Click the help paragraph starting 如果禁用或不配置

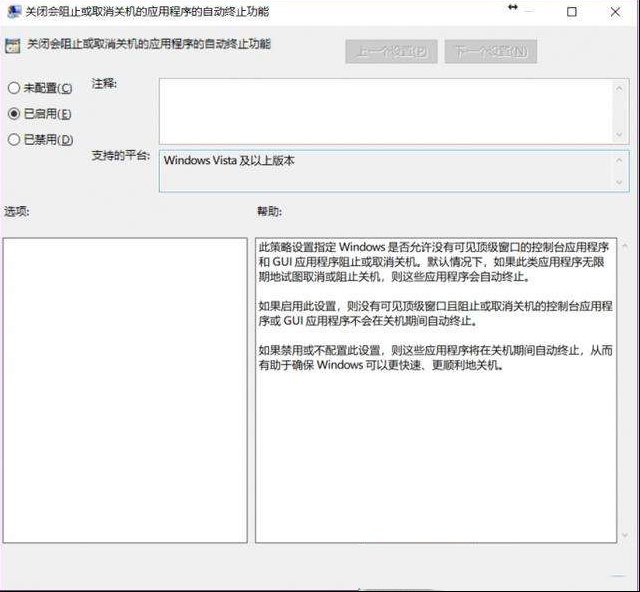click(x=435, y=357)
